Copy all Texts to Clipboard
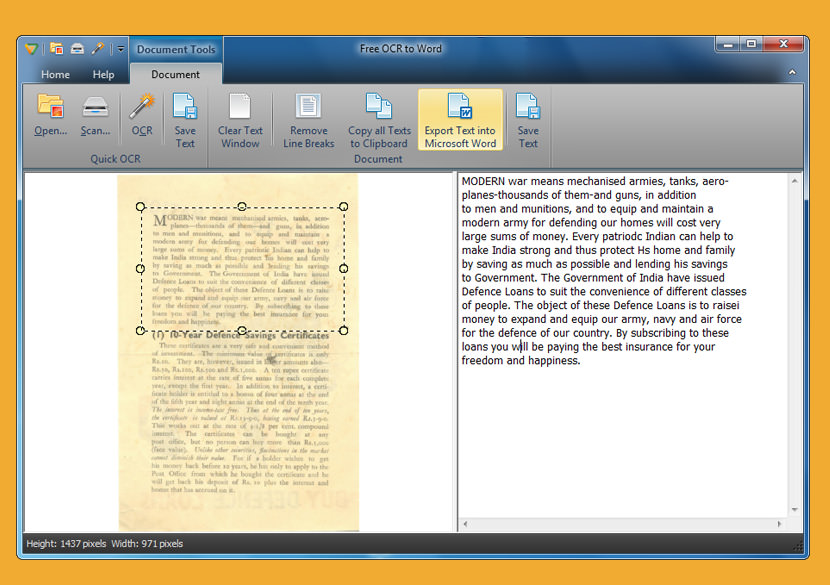This screenshot has height=585, width=830. pyautogui.click(x=379, y=121)
